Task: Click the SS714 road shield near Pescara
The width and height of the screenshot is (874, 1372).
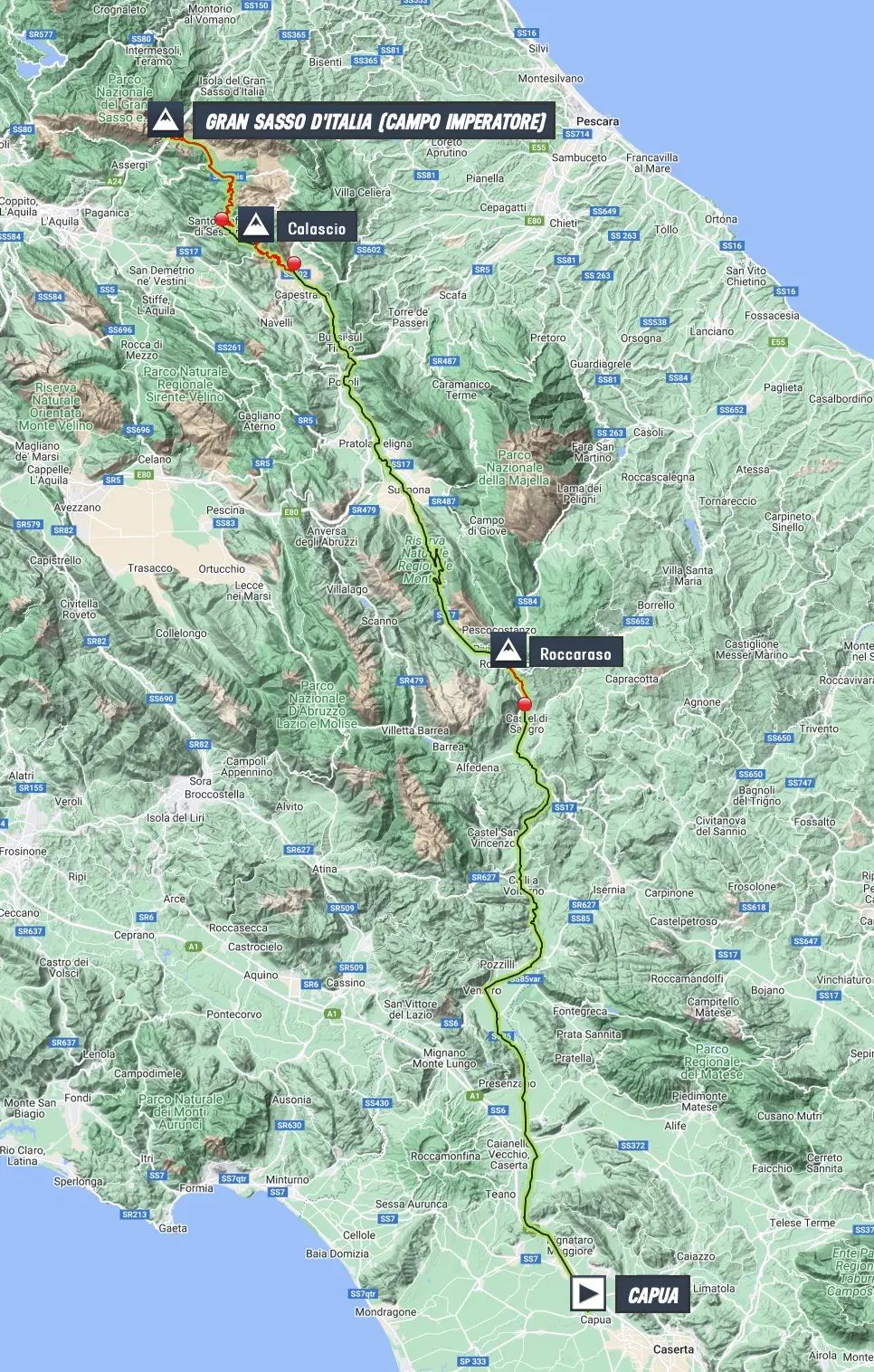Action: click(x=577, y=134)
